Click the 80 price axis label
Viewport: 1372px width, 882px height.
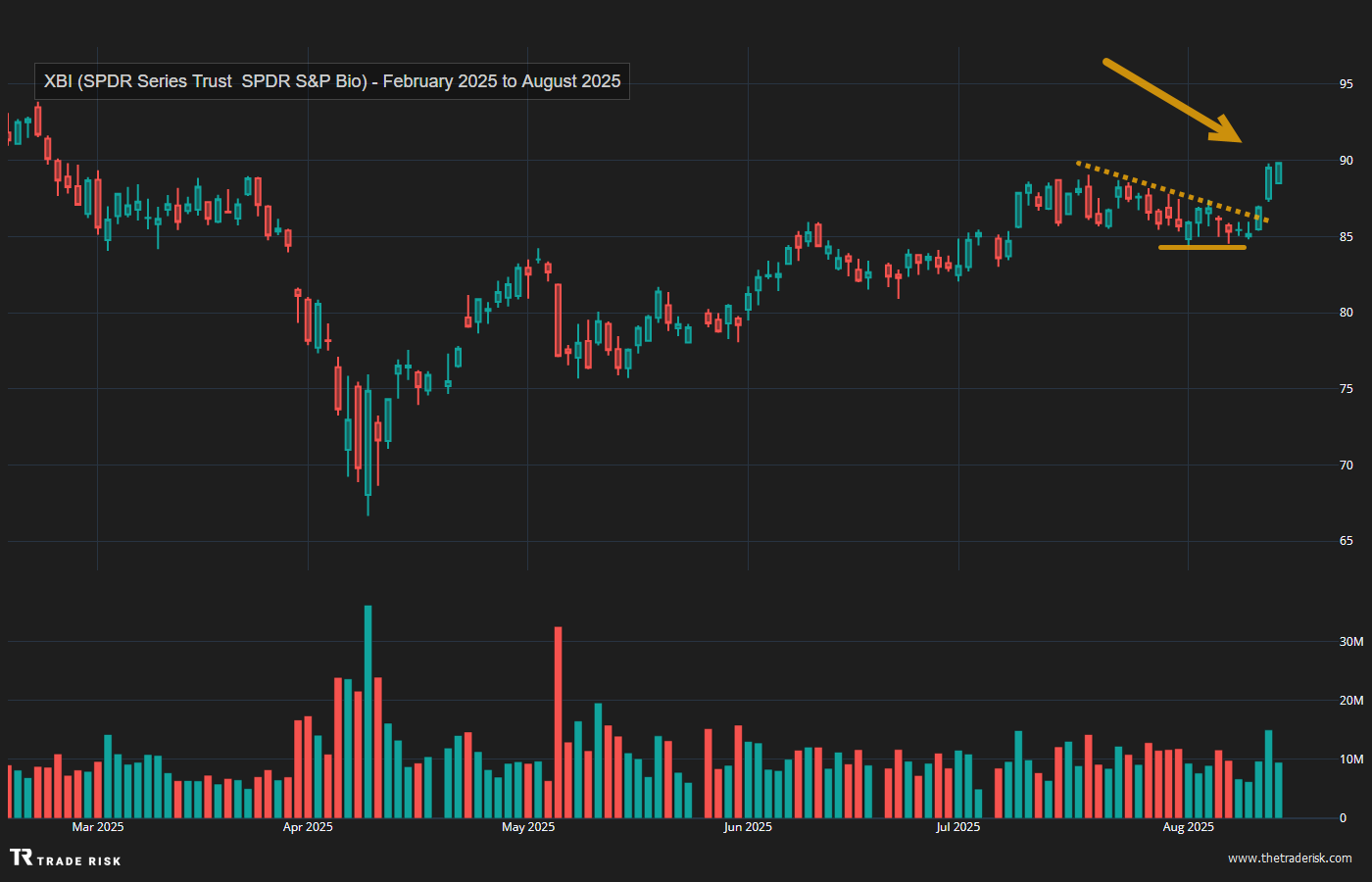tap(1346, 313)
